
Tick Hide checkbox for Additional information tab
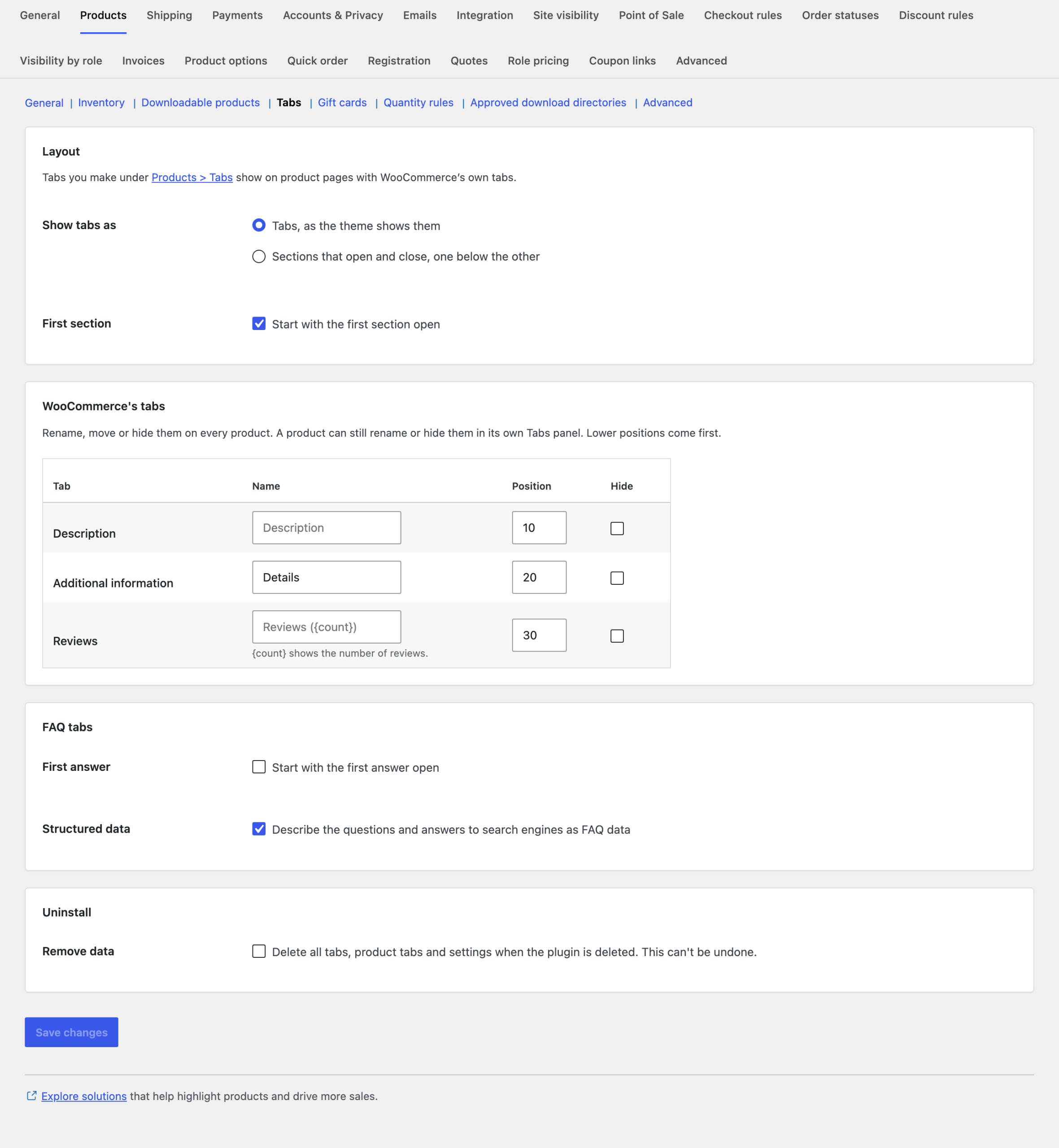[x=617, y=578]
